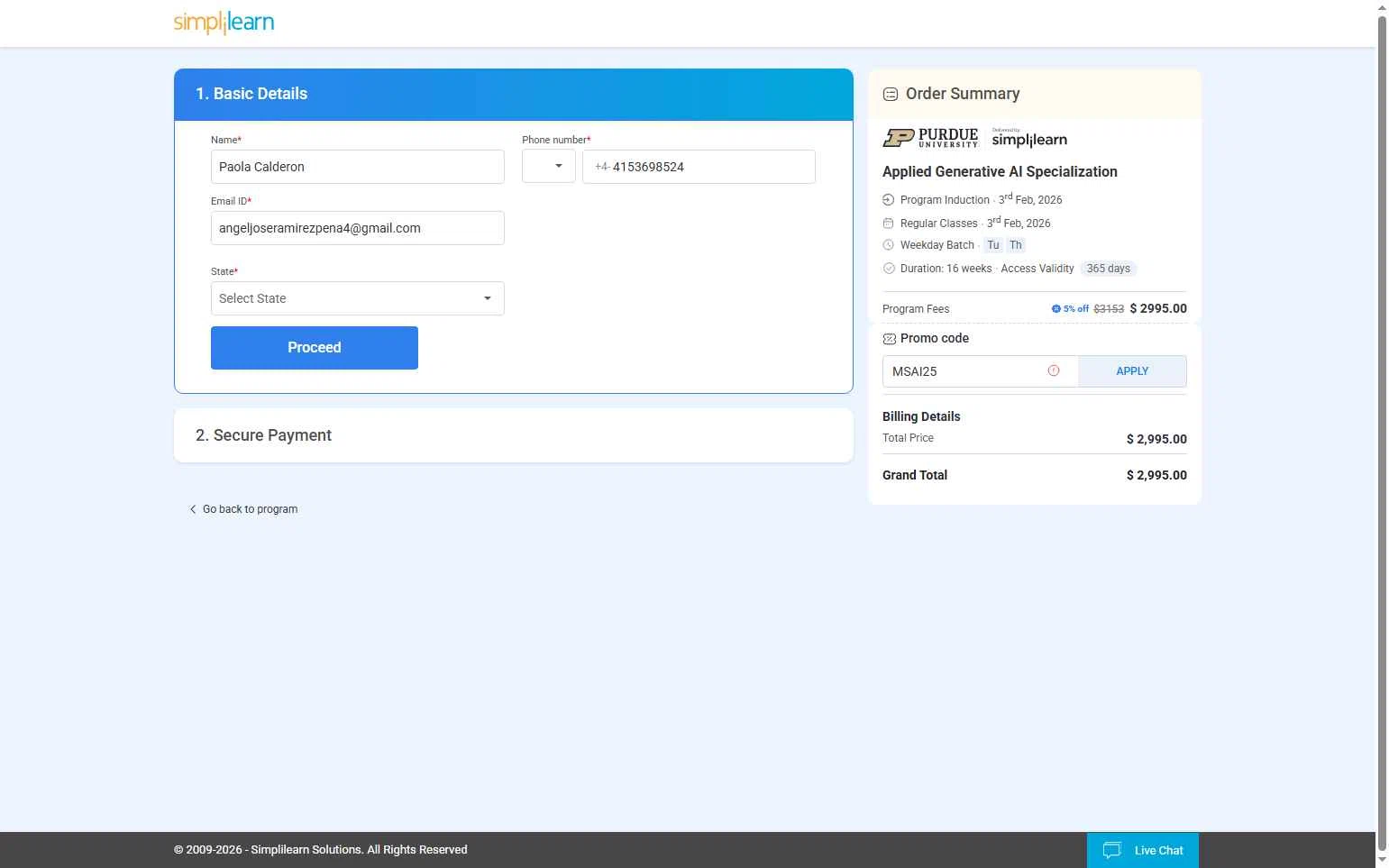Click the Order Summary list icon
This screenshot has height=868, width=1389.
point(891,94)
